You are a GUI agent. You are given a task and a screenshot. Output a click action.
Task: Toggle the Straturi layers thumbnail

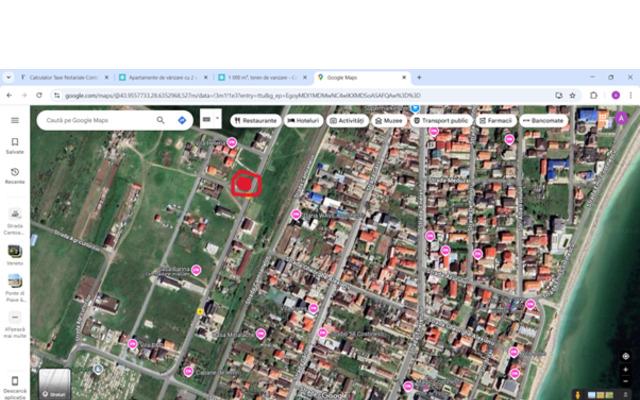coord(55,385)
